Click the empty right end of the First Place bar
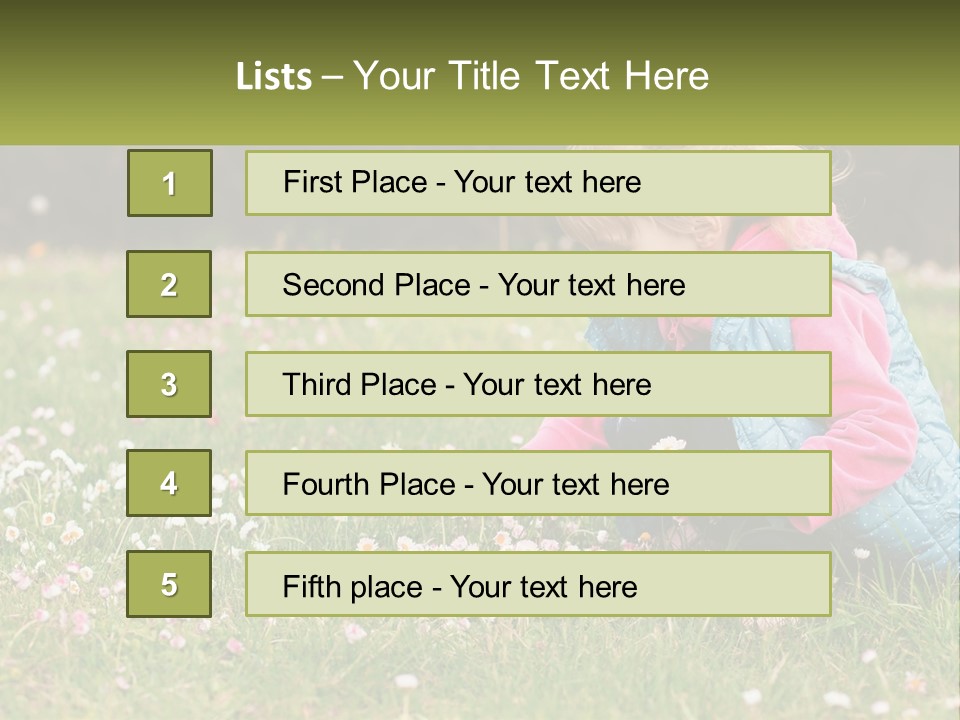 pyautogui.click(x=760, y=183)
